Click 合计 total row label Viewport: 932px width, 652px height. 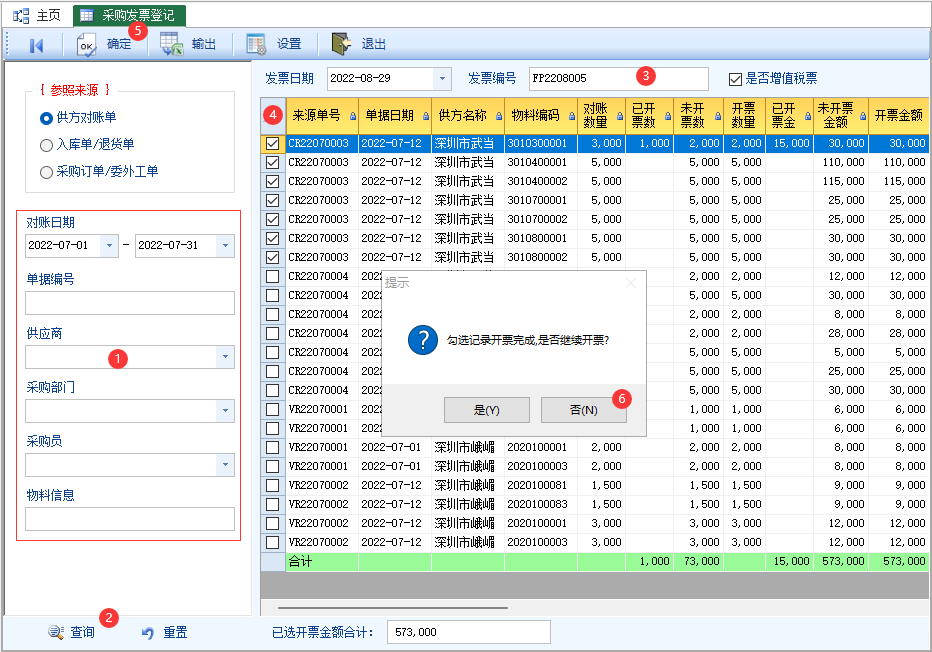300,562
